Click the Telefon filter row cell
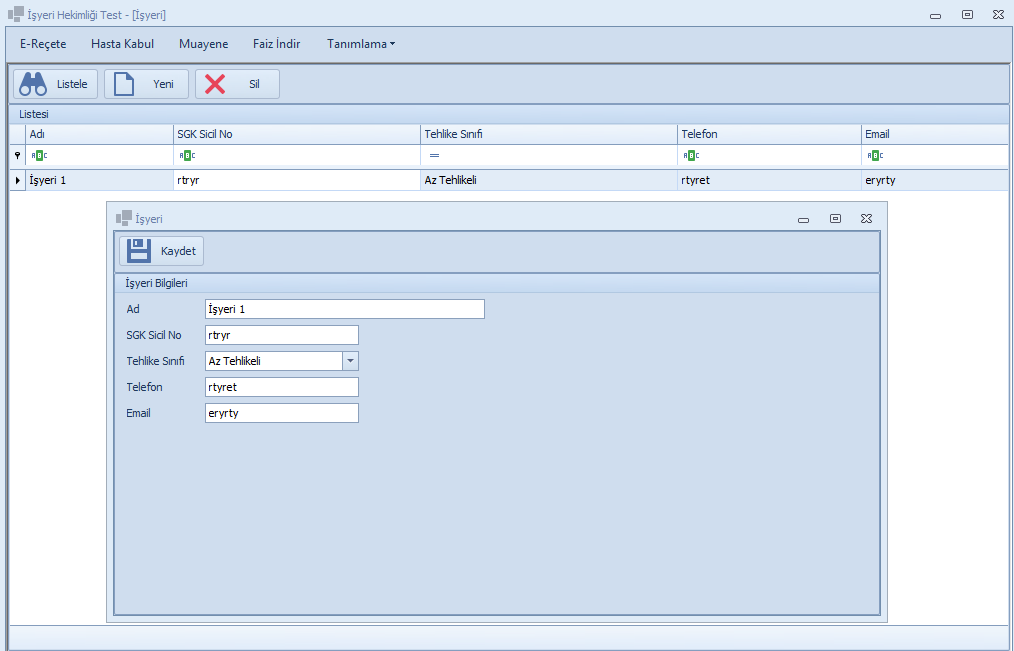Image resolution: width=1014 pixels, height=651 pixels. pos(770,155)
